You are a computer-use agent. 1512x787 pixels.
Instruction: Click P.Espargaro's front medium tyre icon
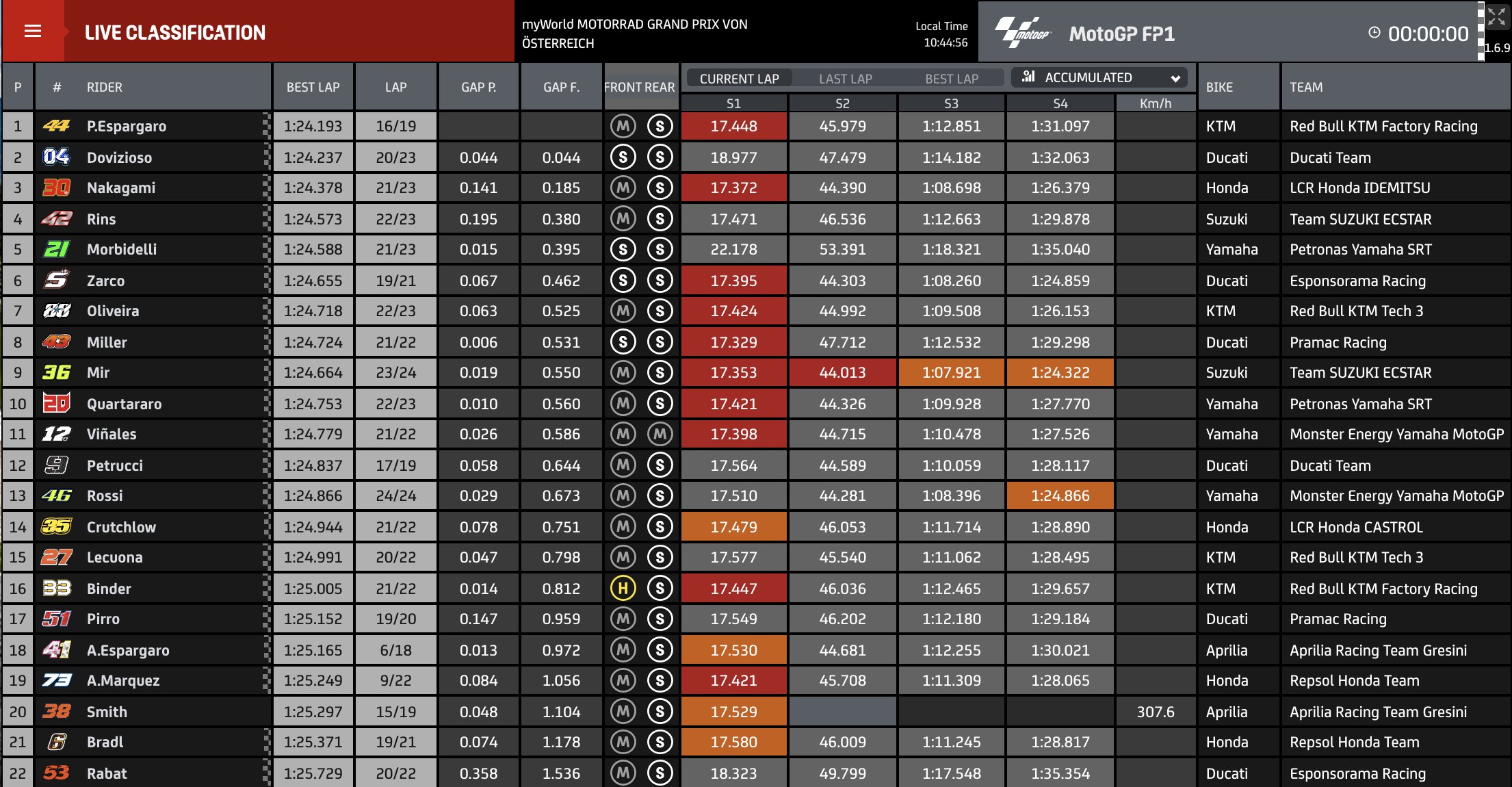click(x=623, y=126)
